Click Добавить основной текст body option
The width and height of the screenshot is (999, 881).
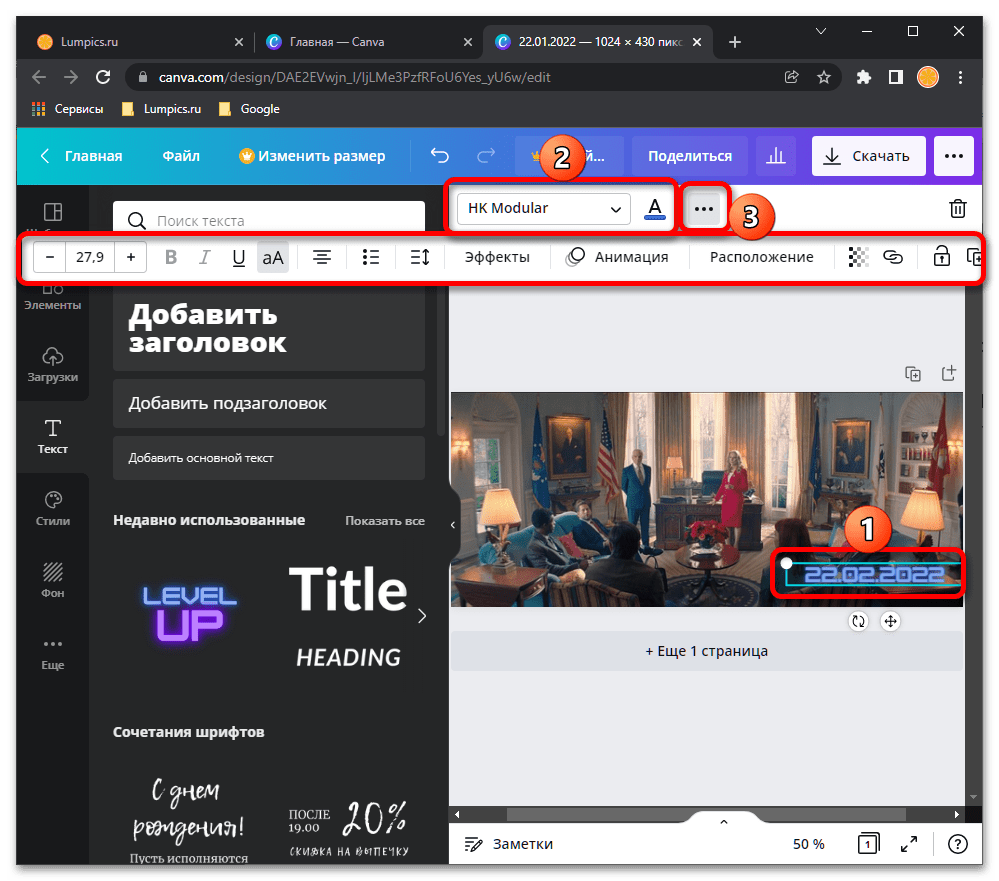coord(269,458)
